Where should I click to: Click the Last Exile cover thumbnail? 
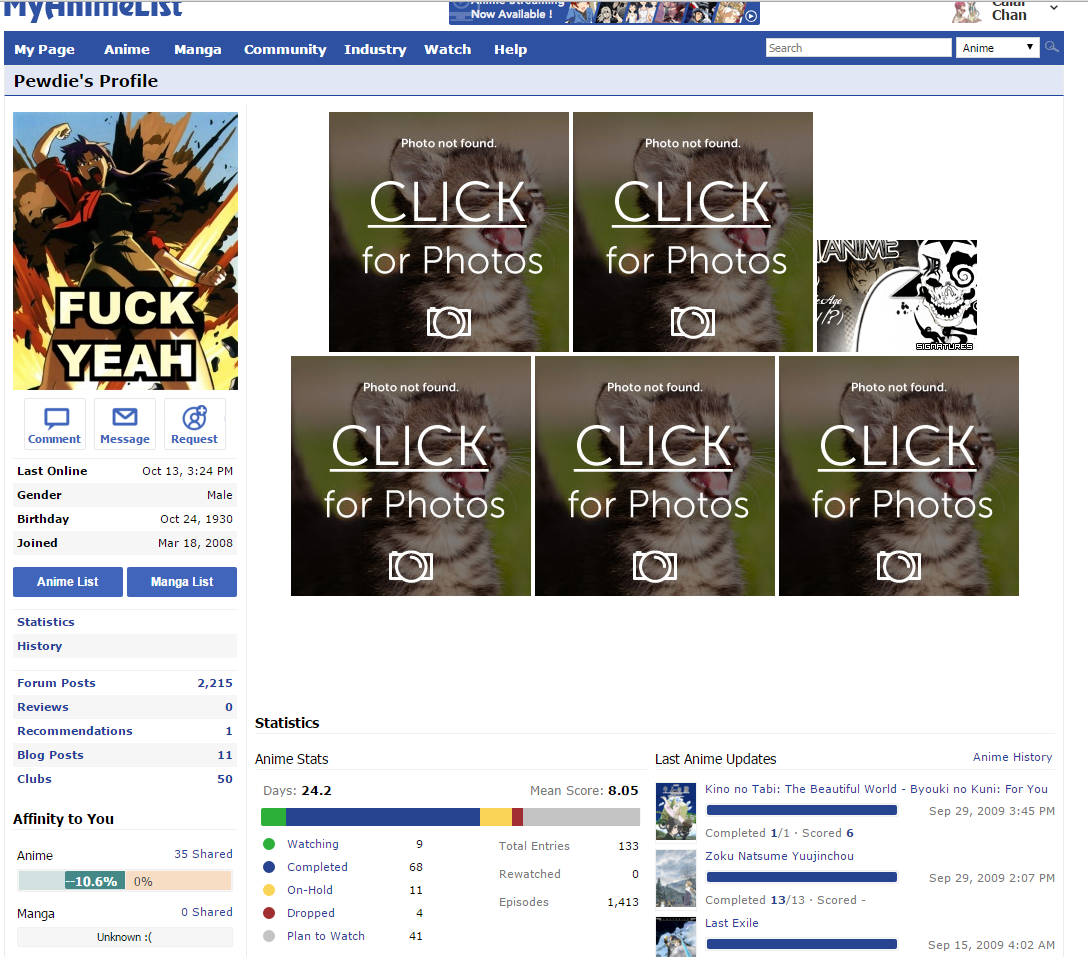tap(676, 938)
